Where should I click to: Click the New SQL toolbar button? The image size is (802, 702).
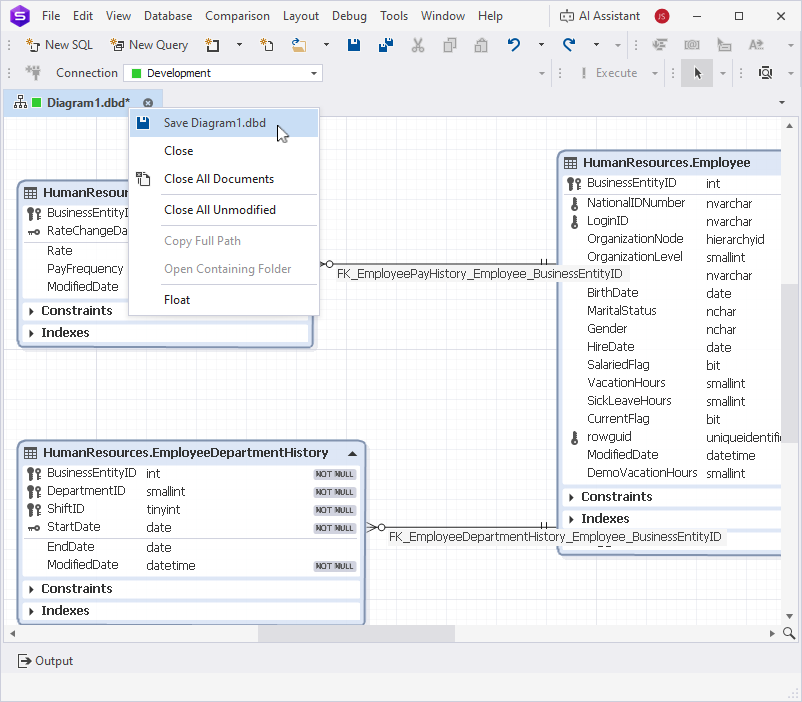tap(59, 45)
